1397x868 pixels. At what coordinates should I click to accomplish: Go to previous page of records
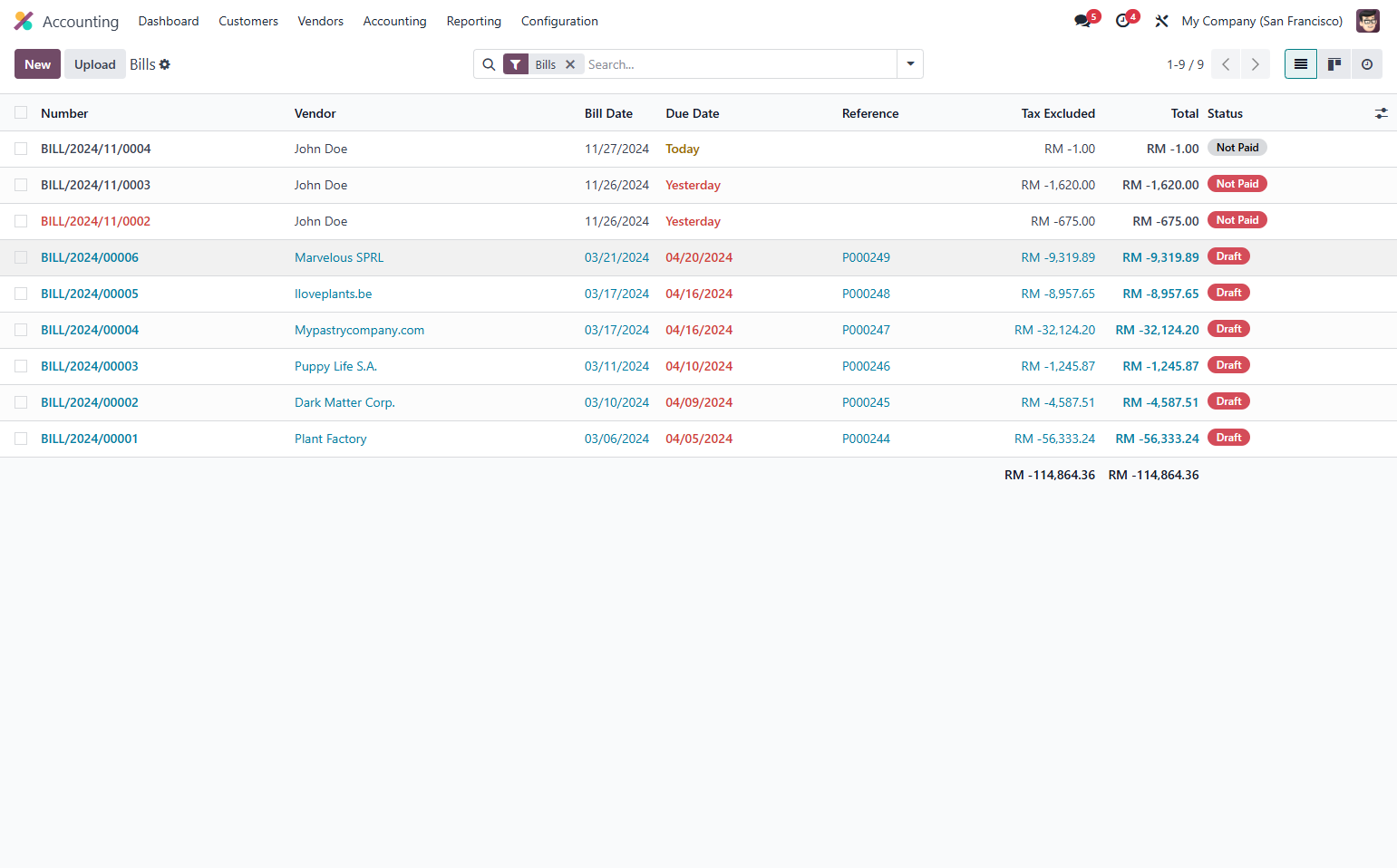tap(1226, 64)
